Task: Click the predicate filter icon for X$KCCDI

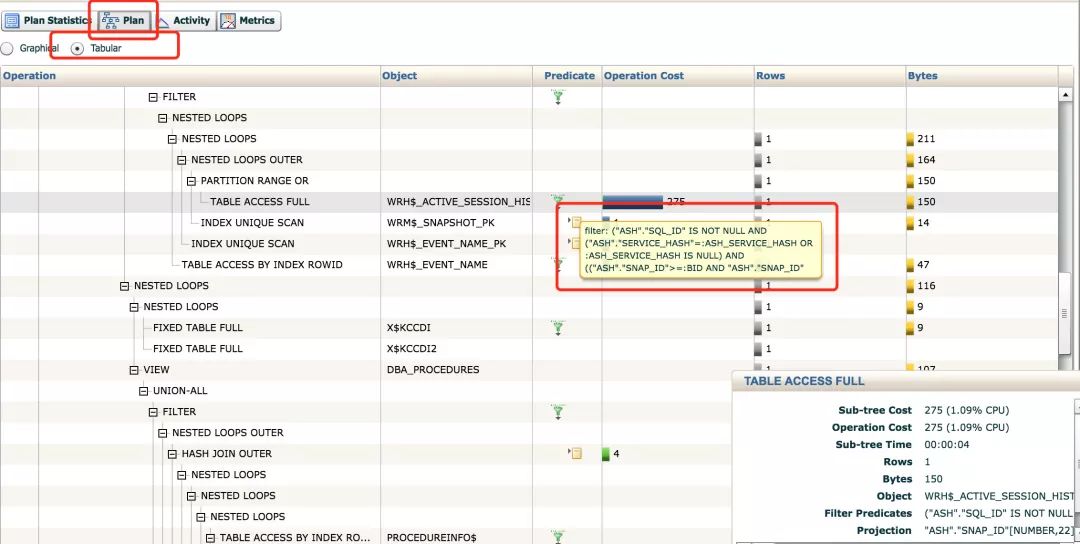Action: [558, 327]
